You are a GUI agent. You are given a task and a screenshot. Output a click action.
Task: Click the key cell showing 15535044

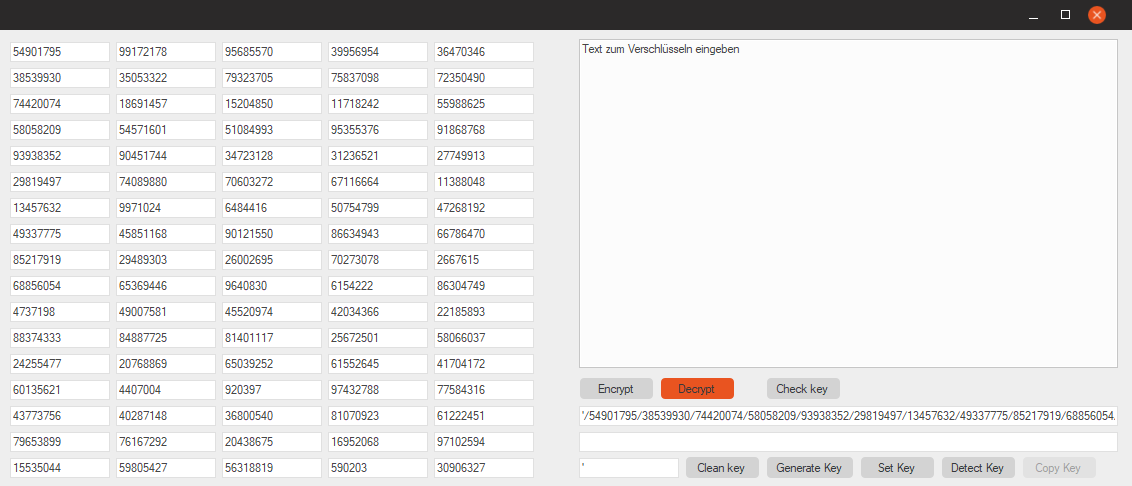pos(60,468)
